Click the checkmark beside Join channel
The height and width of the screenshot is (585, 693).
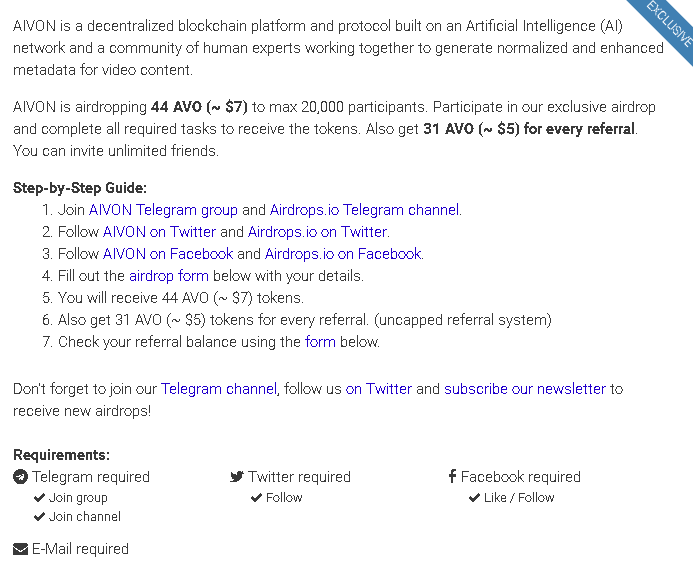pyautogui.click(x=39, y=517)
